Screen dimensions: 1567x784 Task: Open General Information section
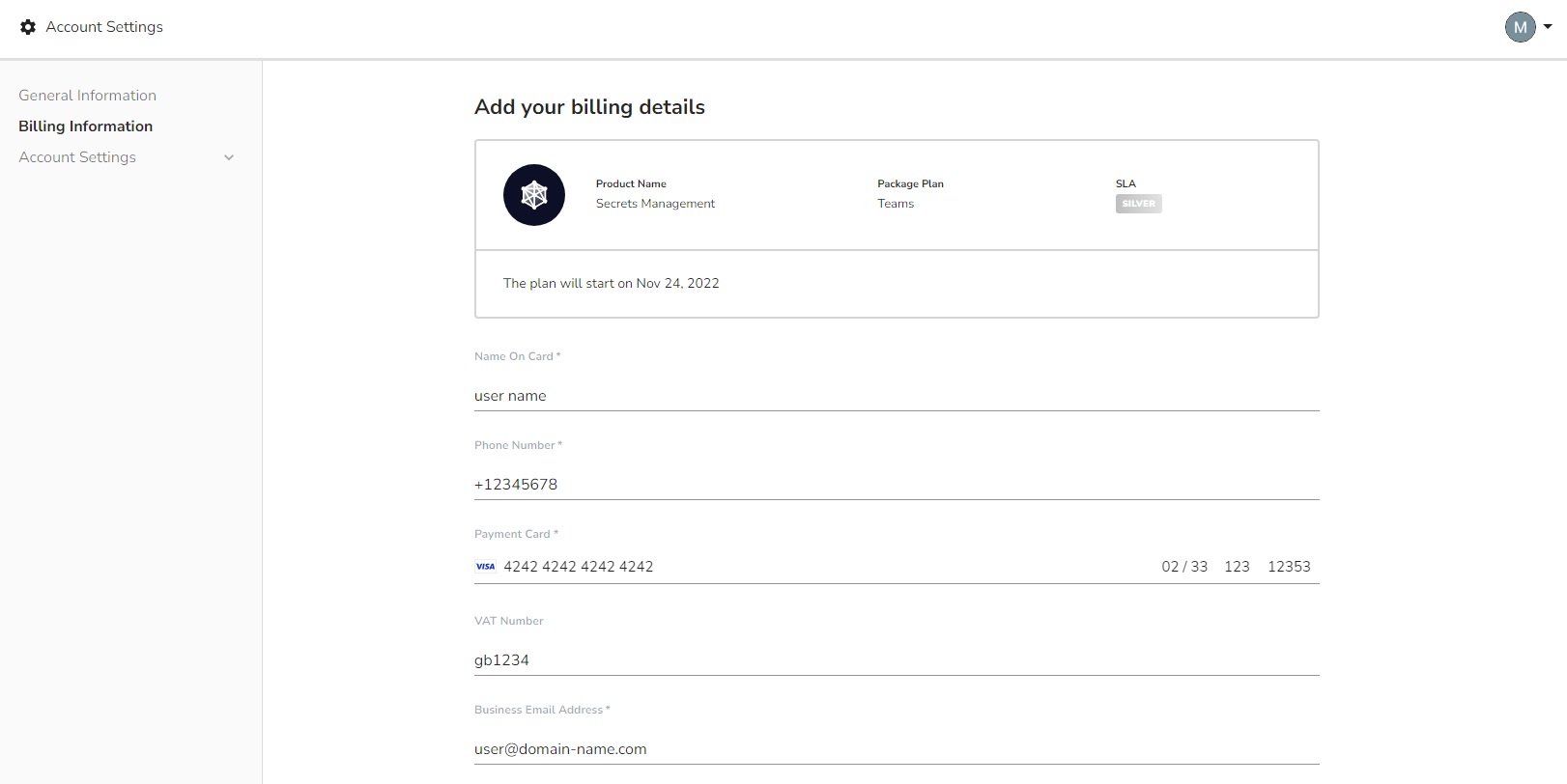(x=87, y=96)
